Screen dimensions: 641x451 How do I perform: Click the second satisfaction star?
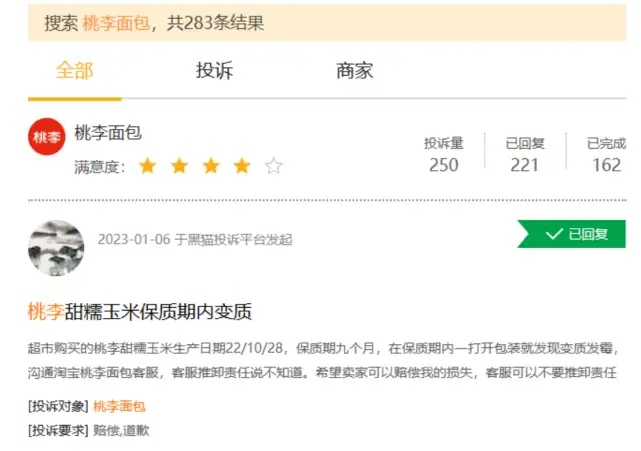point(179,166)
